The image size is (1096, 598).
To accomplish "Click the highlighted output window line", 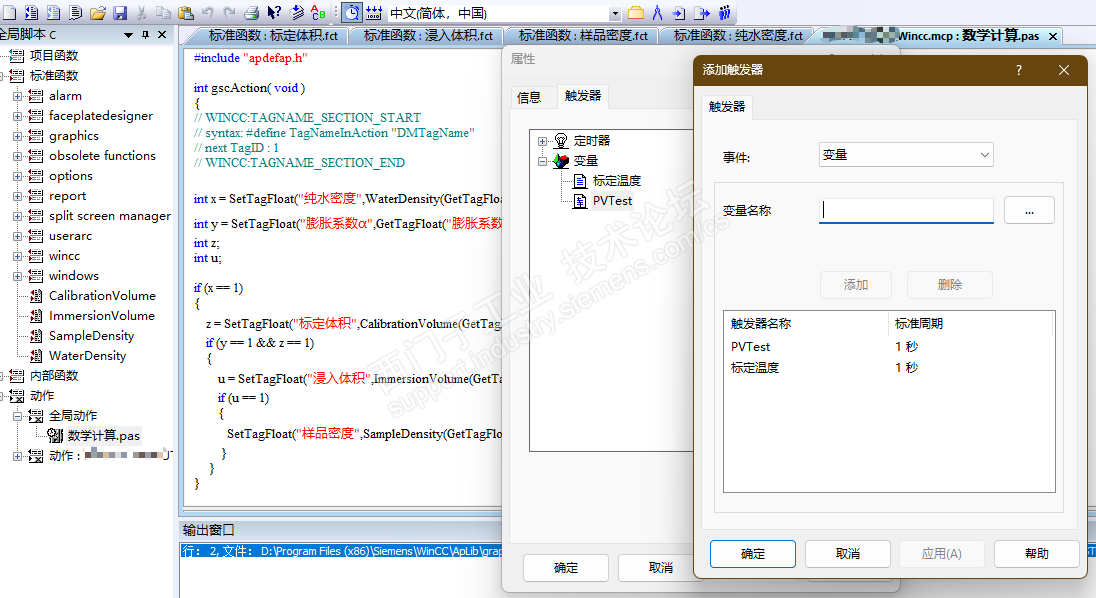I will pyautogui.click(x=341, y=551).
